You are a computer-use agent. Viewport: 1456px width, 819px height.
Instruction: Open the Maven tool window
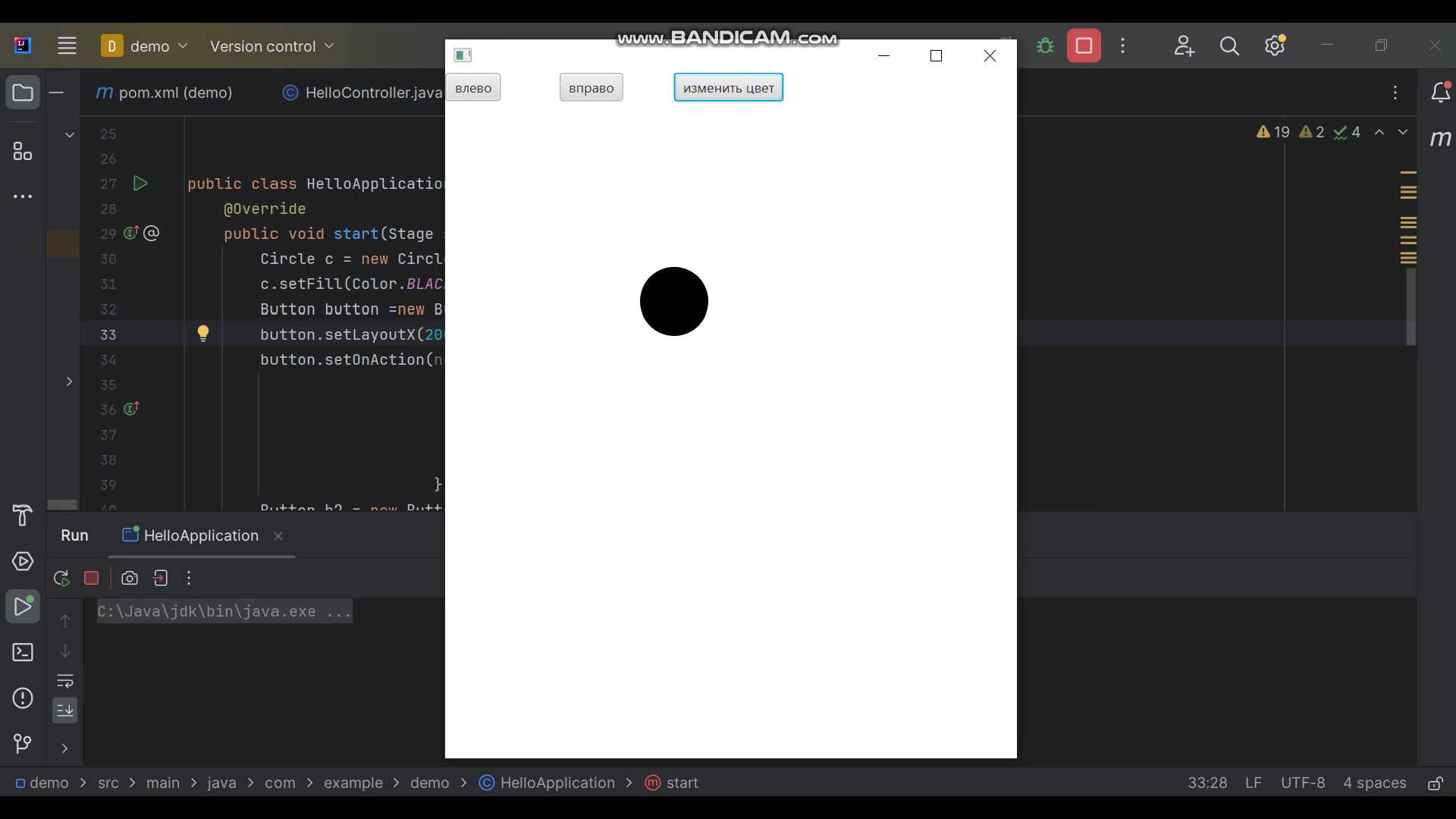pos(1440,139)
